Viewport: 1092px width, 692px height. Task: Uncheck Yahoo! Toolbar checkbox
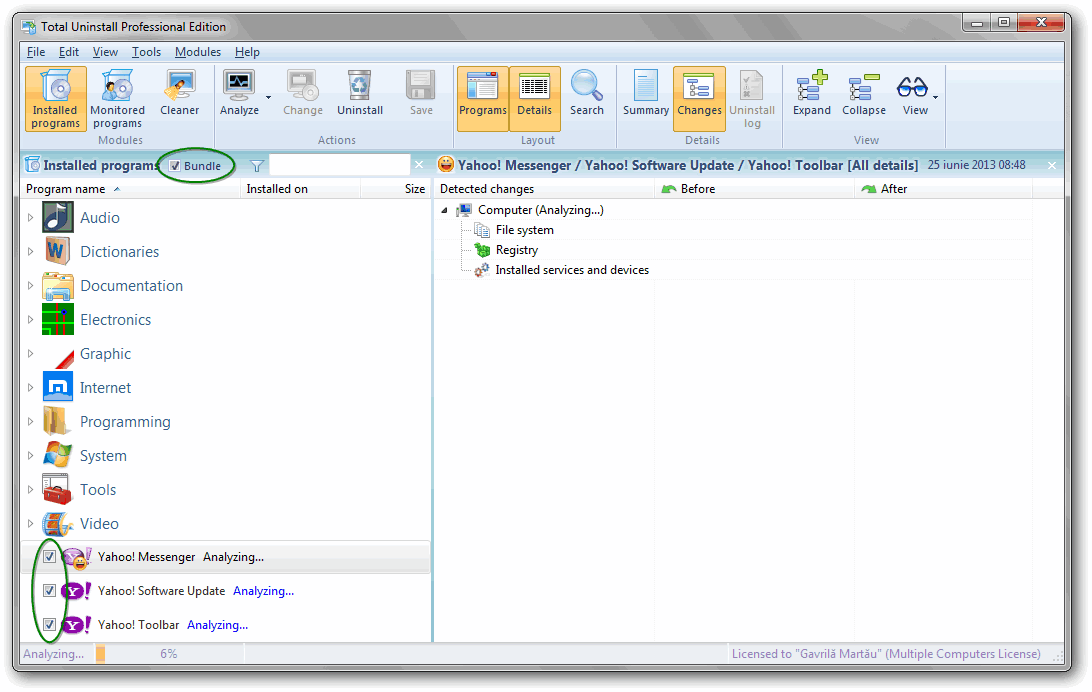click(x=49, y=625)
